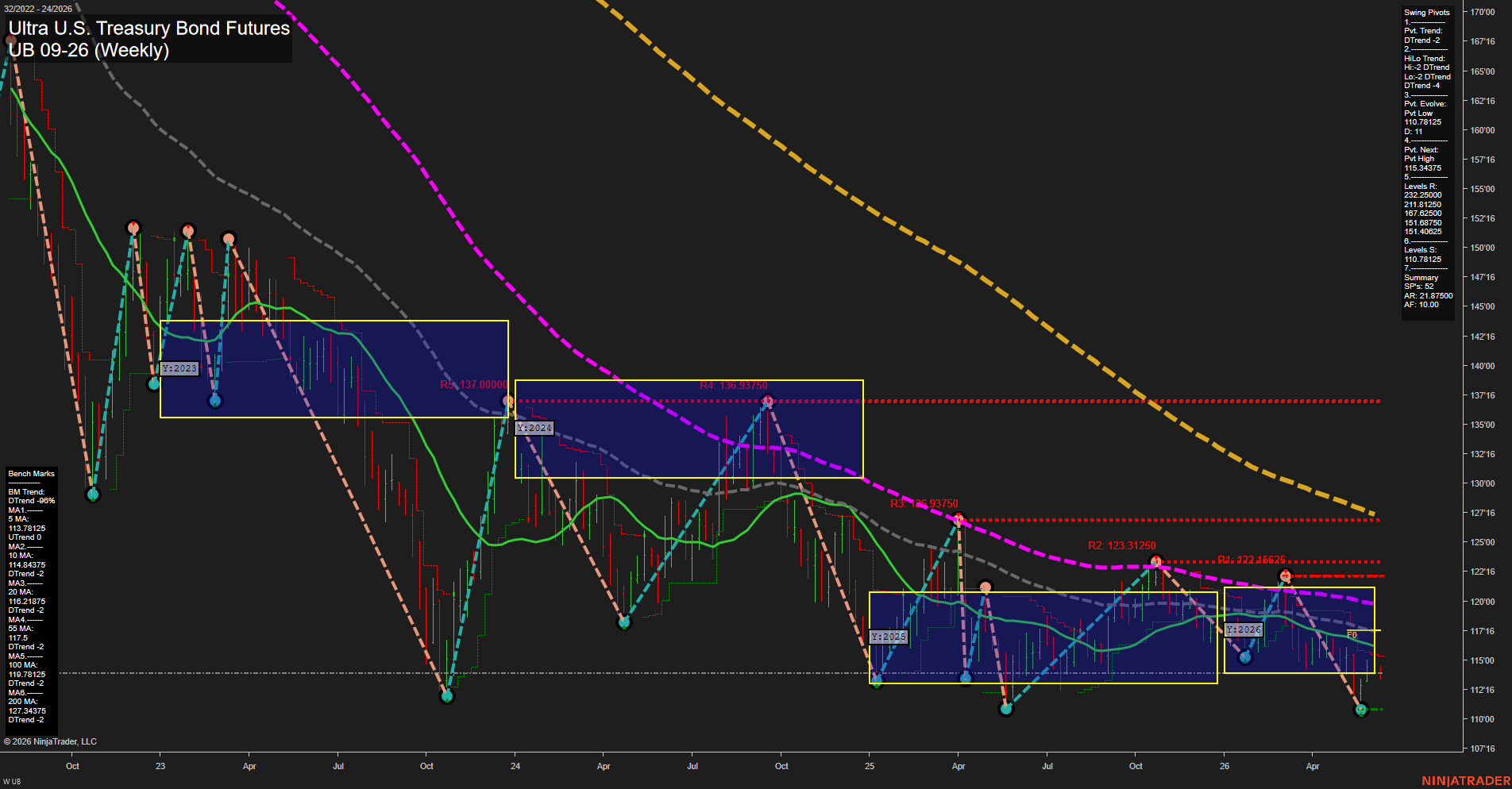The width and height of the screenshot is (1512, 789).
Task: Select the Y:2025 yearly range label
Action: (889, 637)
